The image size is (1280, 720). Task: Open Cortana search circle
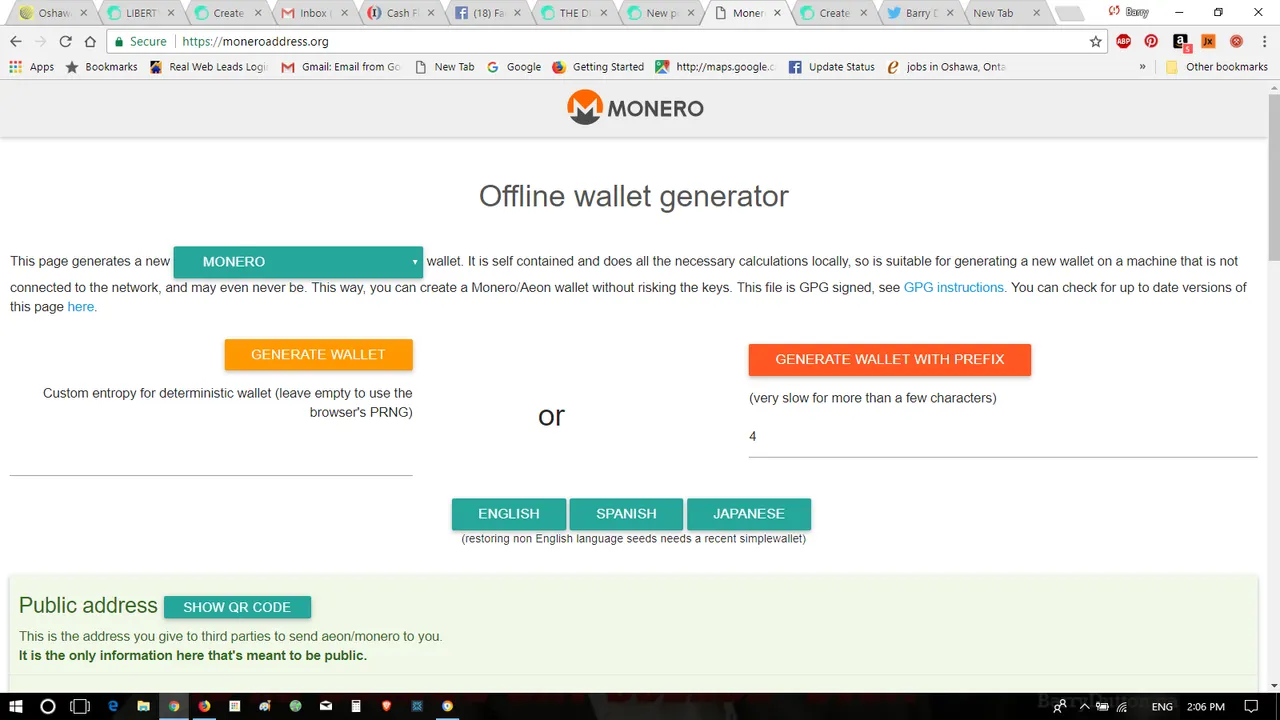click(x=47, y=706)
